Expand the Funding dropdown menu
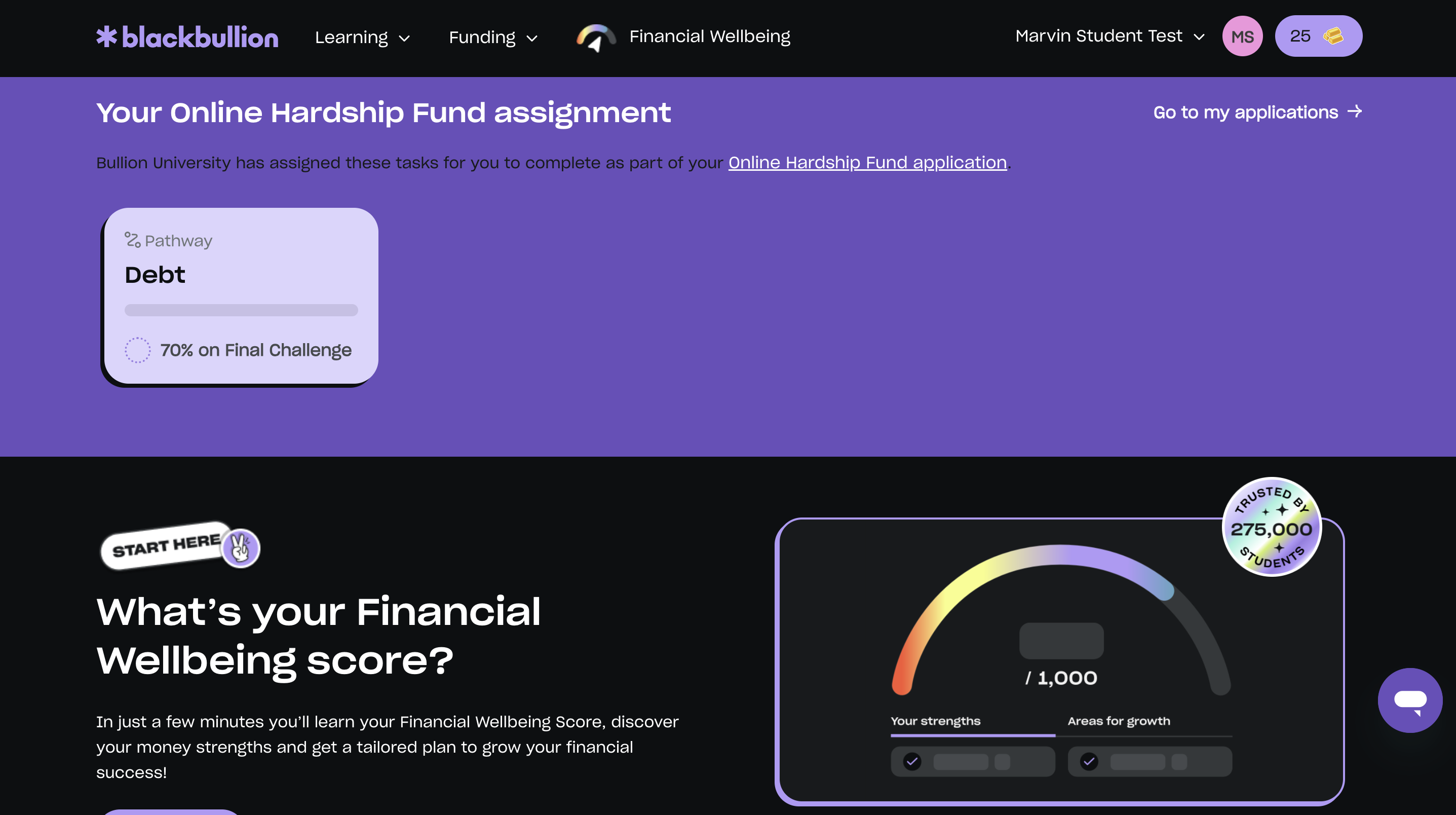 [x=492, y=38]
